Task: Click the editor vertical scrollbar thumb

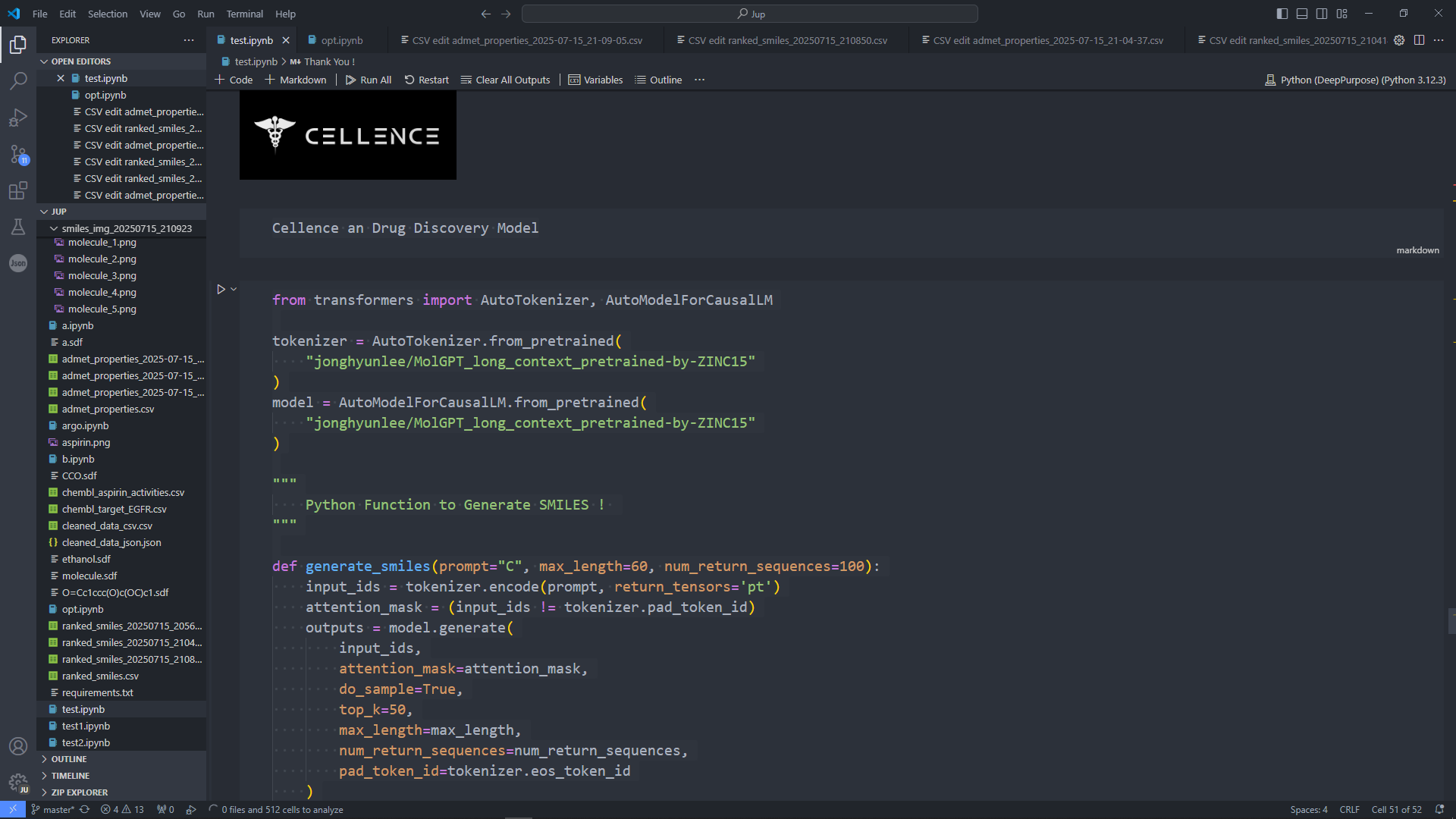Action: click(x=1451, y=620)
